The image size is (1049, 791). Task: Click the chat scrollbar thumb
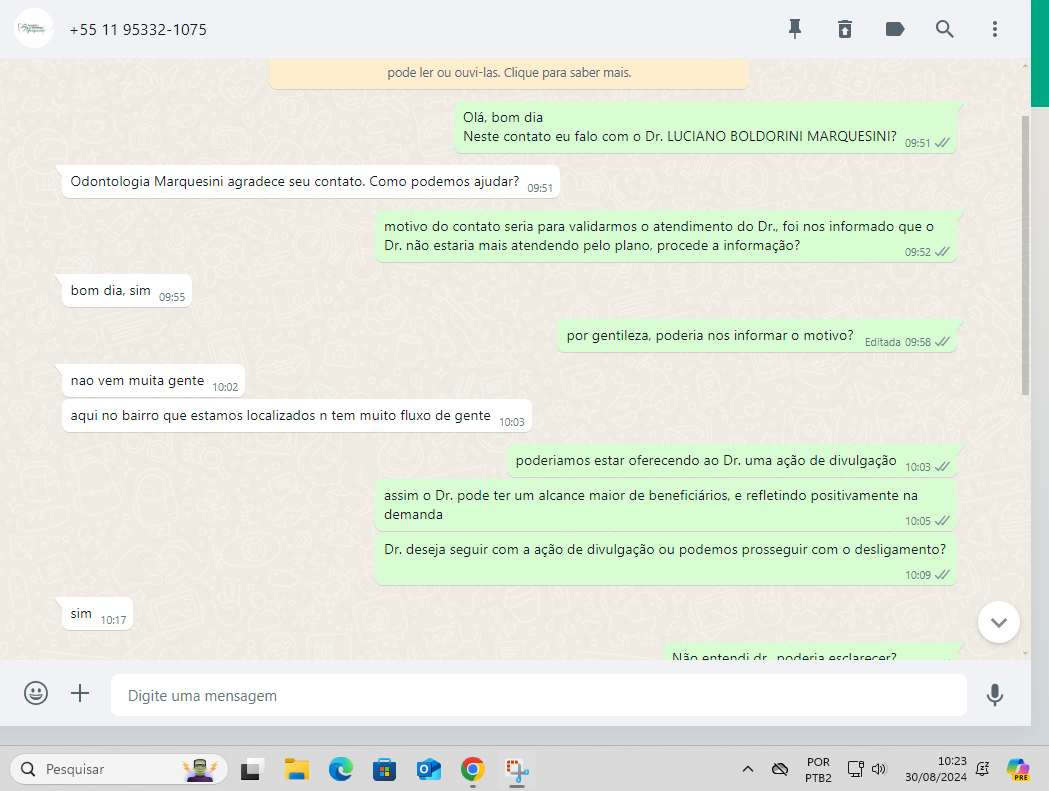(1026, 255)
